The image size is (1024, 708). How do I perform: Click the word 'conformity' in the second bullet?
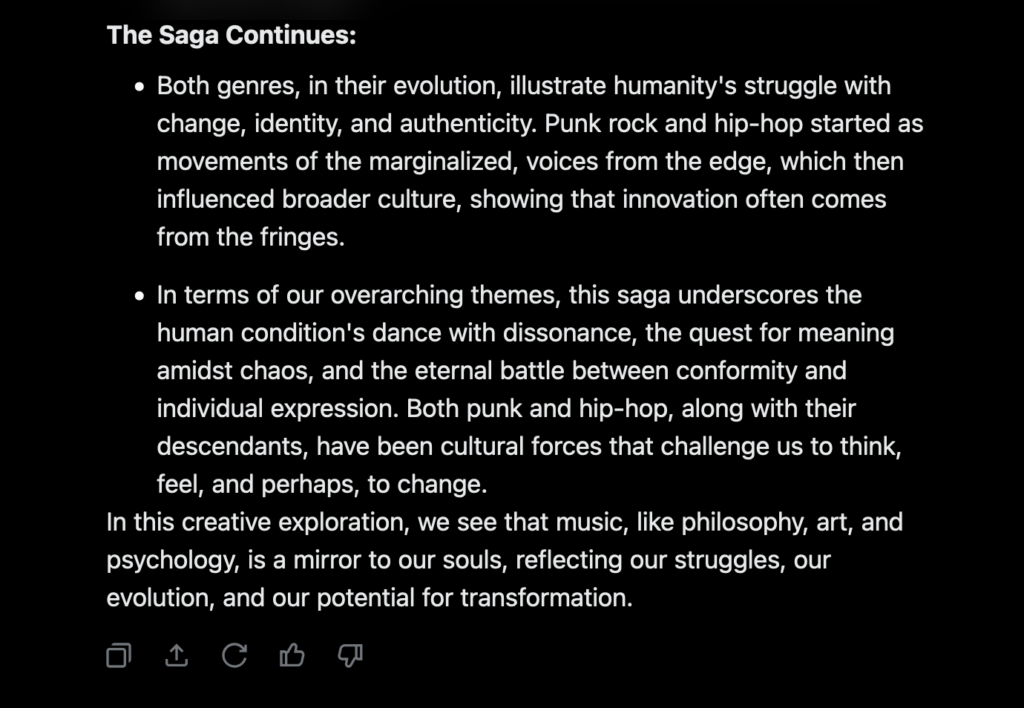[737, 370]
